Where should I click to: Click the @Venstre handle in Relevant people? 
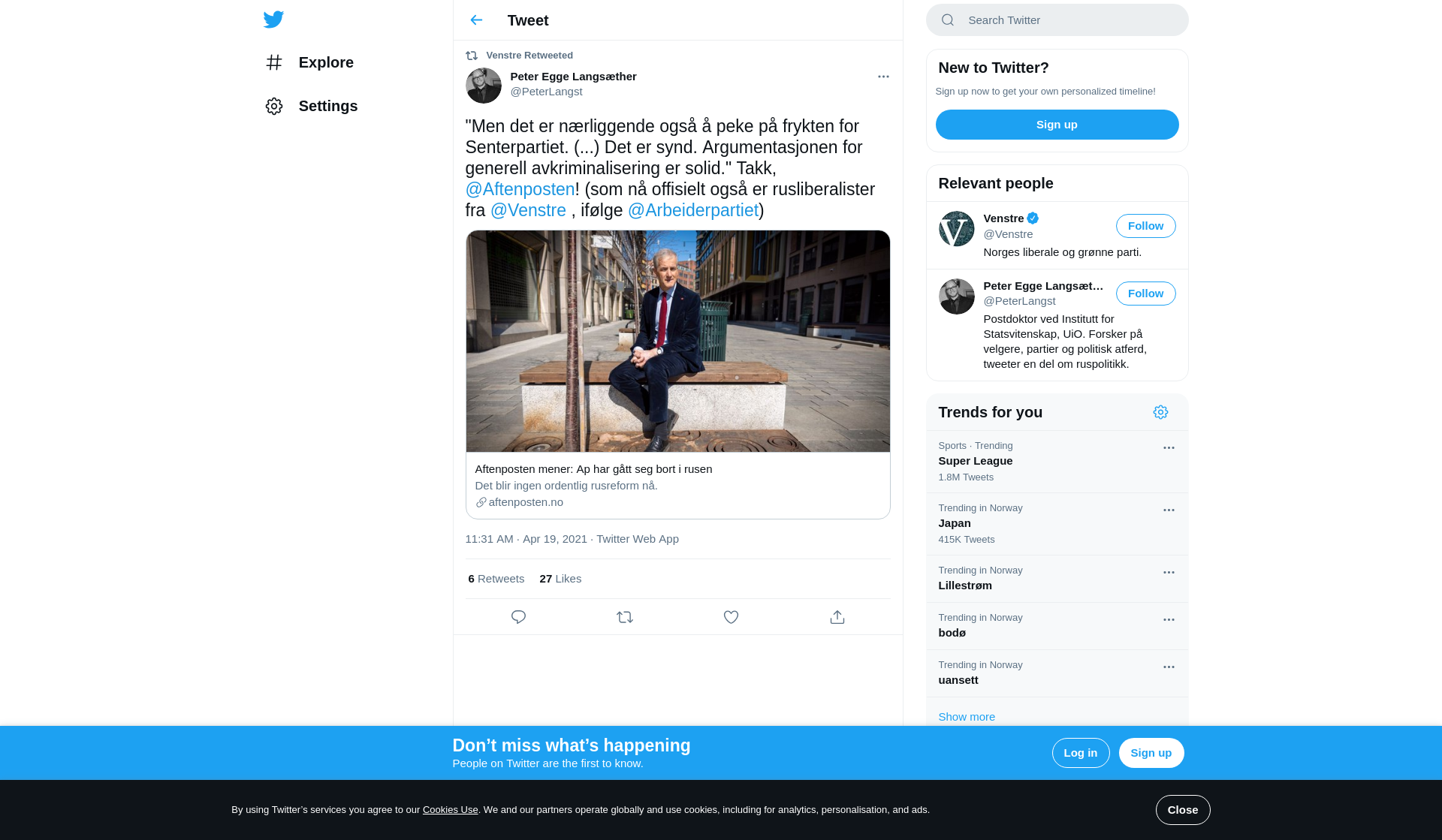[x=1008, y=234]
